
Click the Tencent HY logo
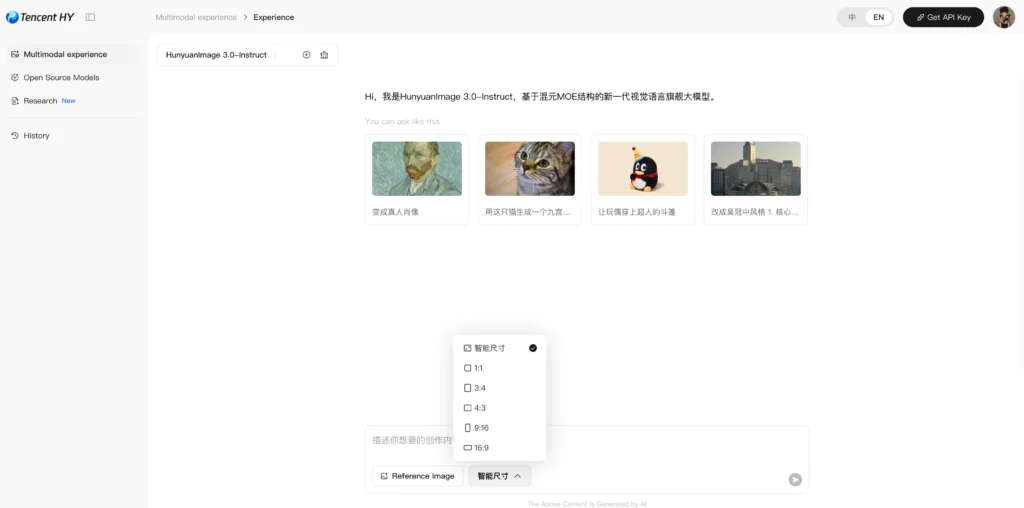point(40,17)
